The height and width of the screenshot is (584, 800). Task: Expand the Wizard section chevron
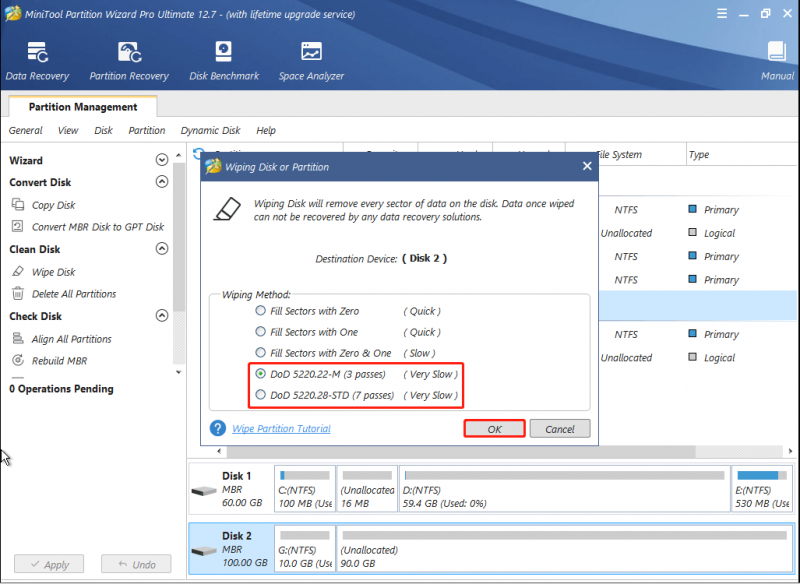point(162,160)
